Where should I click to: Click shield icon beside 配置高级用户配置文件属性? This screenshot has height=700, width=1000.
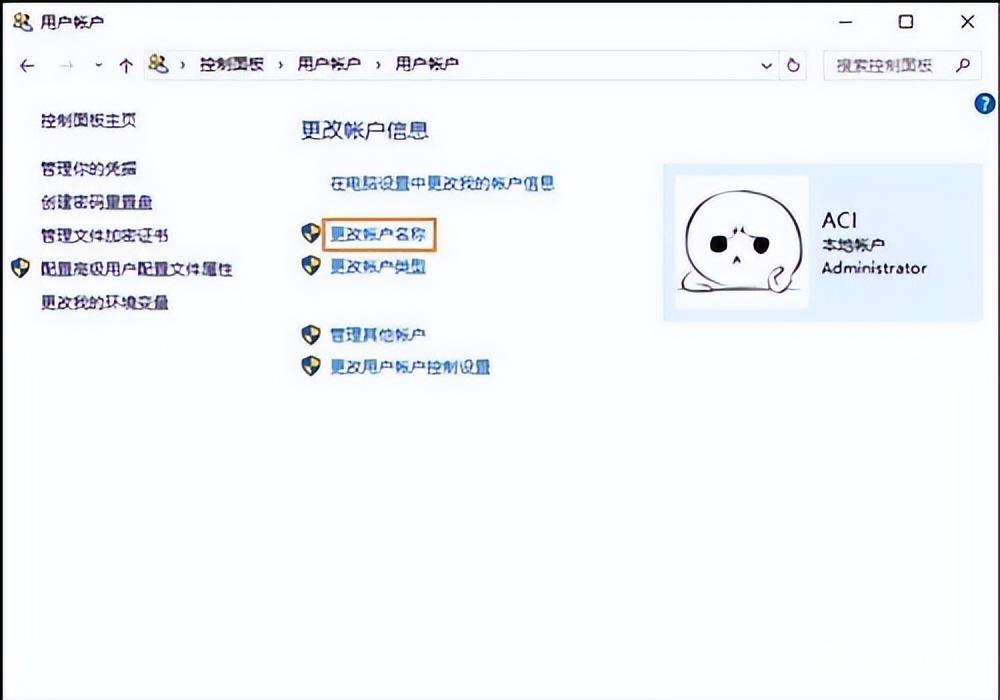pyautogui.click(x=20, y=269)
